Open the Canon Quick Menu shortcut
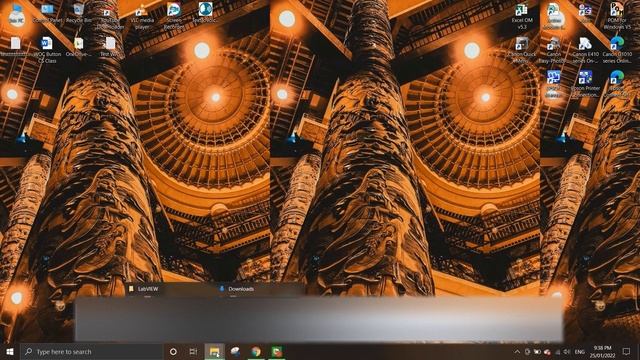 click(x=522, y=50)
